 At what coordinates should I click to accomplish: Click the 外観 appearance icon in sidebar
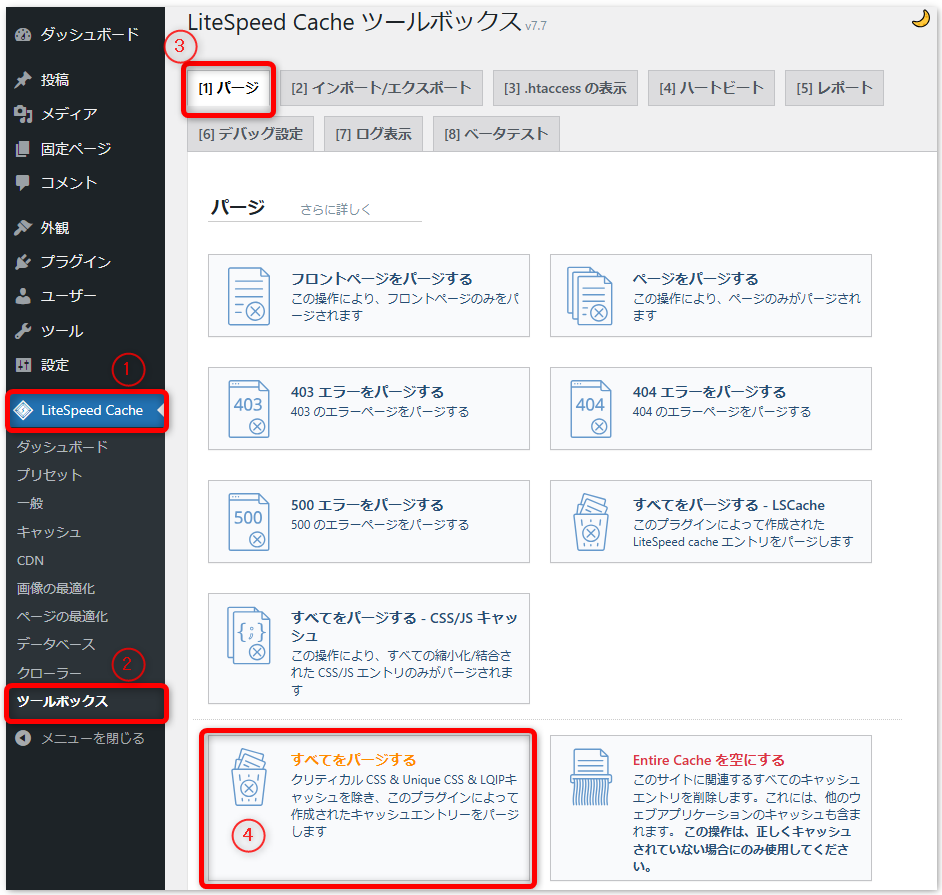(22, 227)
